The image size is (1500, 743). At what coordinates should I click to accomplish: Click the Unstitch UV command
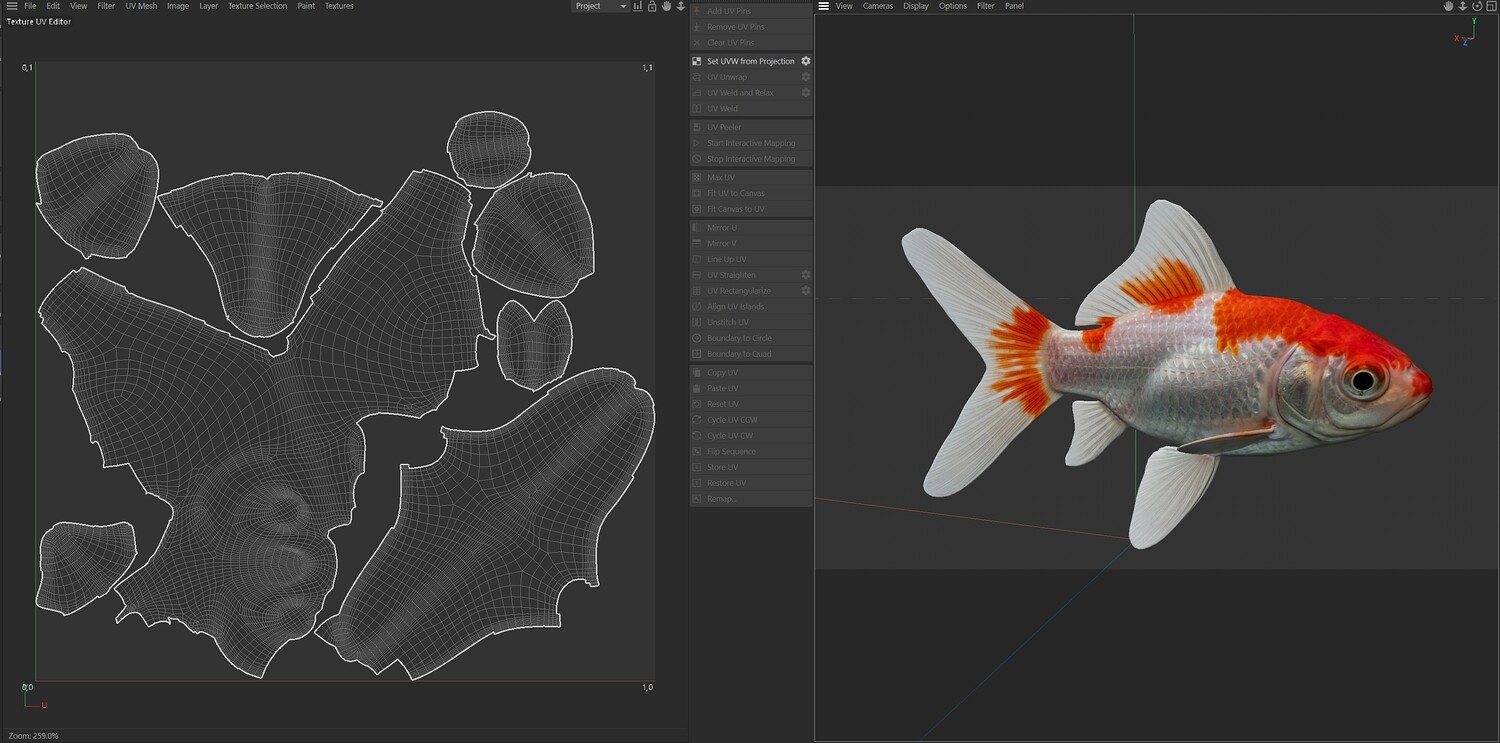pos(751,323)
